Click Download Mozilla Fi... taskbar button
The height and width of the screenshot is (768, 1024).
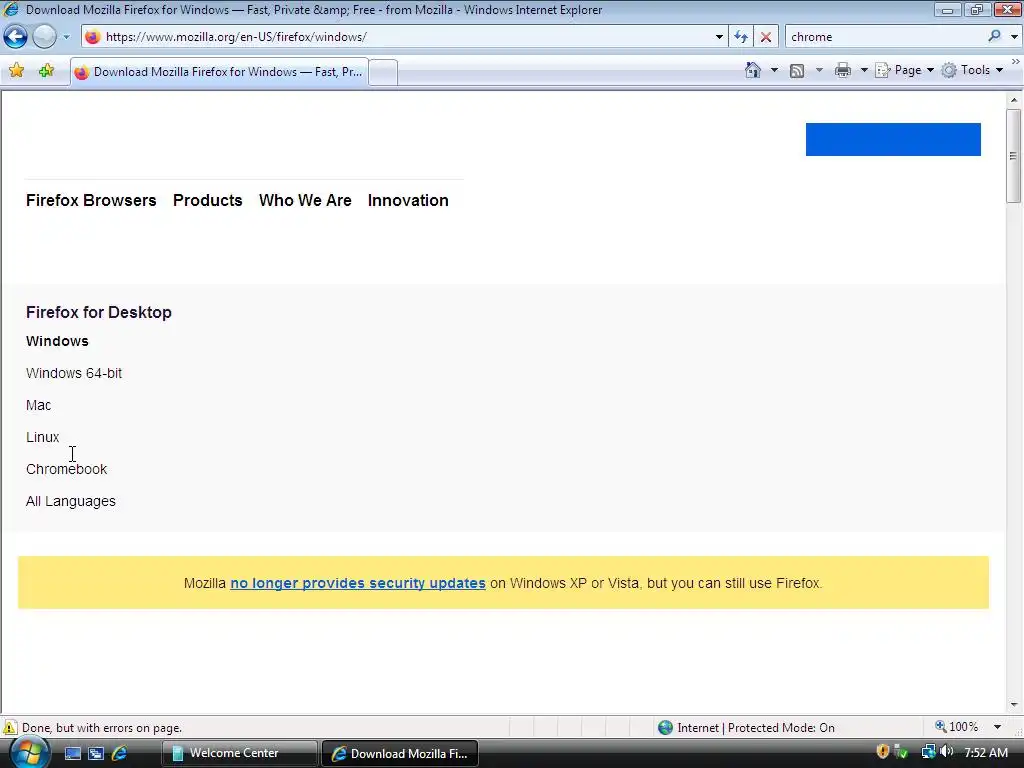[400, 753]
